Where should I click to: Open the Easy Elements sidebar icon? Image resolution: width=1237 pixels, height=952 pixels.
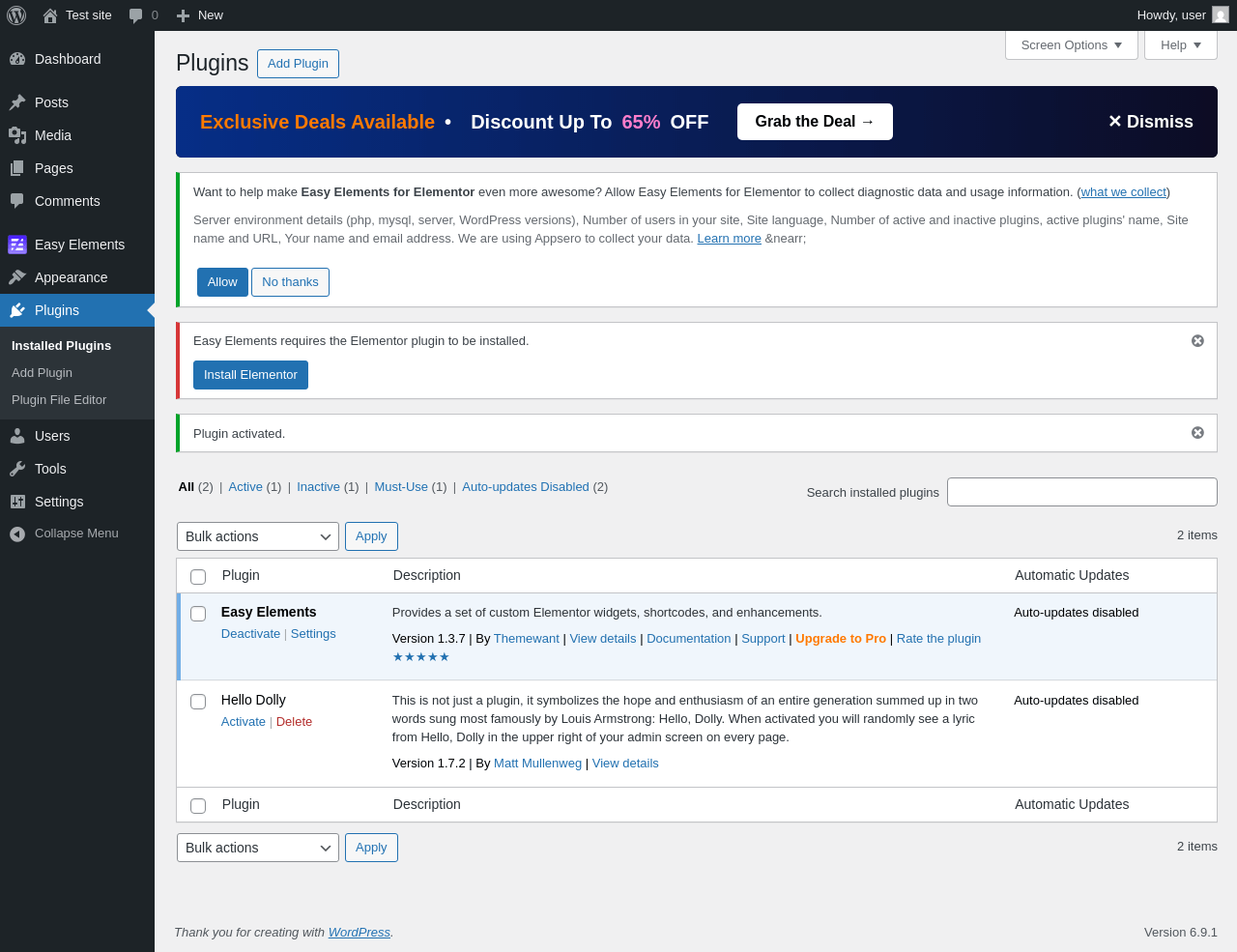(x=17, y=245)
